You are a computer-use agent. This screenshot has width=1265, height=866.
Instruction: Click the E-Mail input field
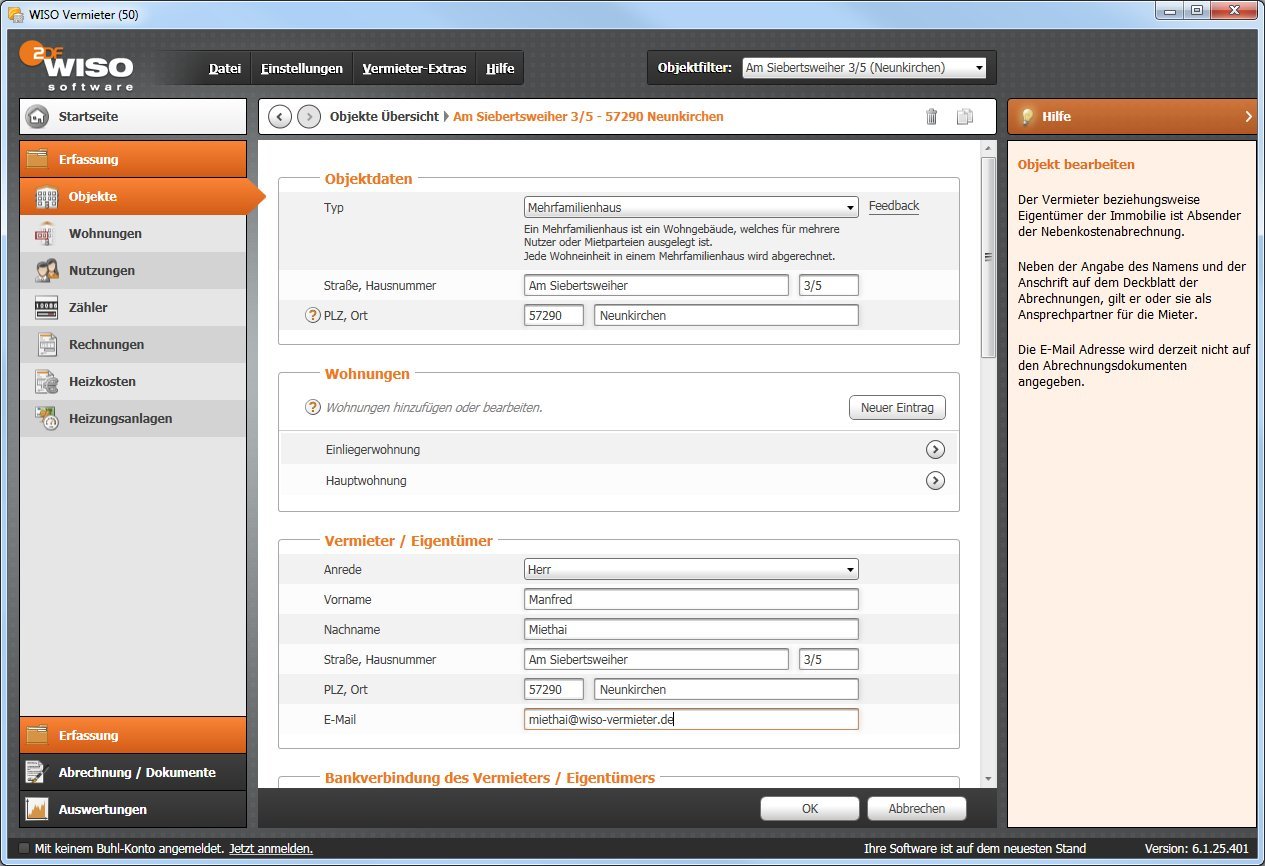coord(691,719)
